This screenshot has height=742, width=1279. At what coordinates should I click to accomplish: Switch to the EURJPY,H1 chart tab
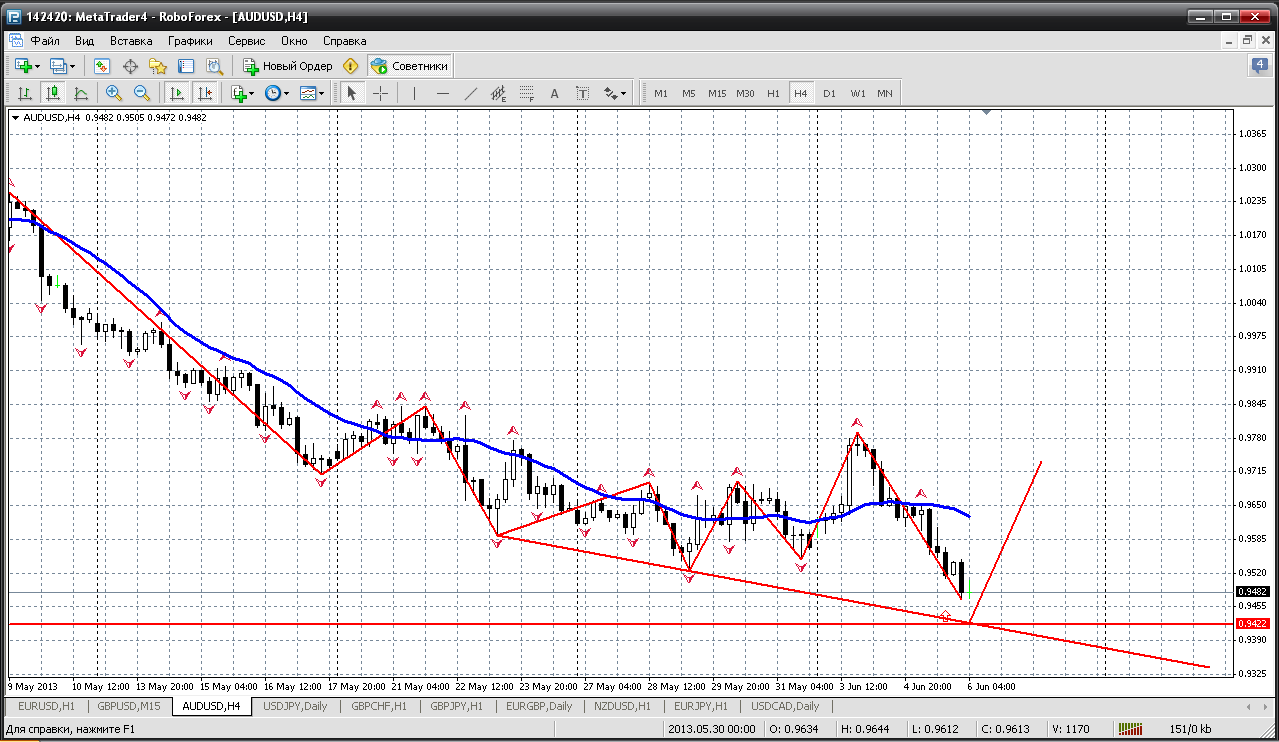coord(699,706)
